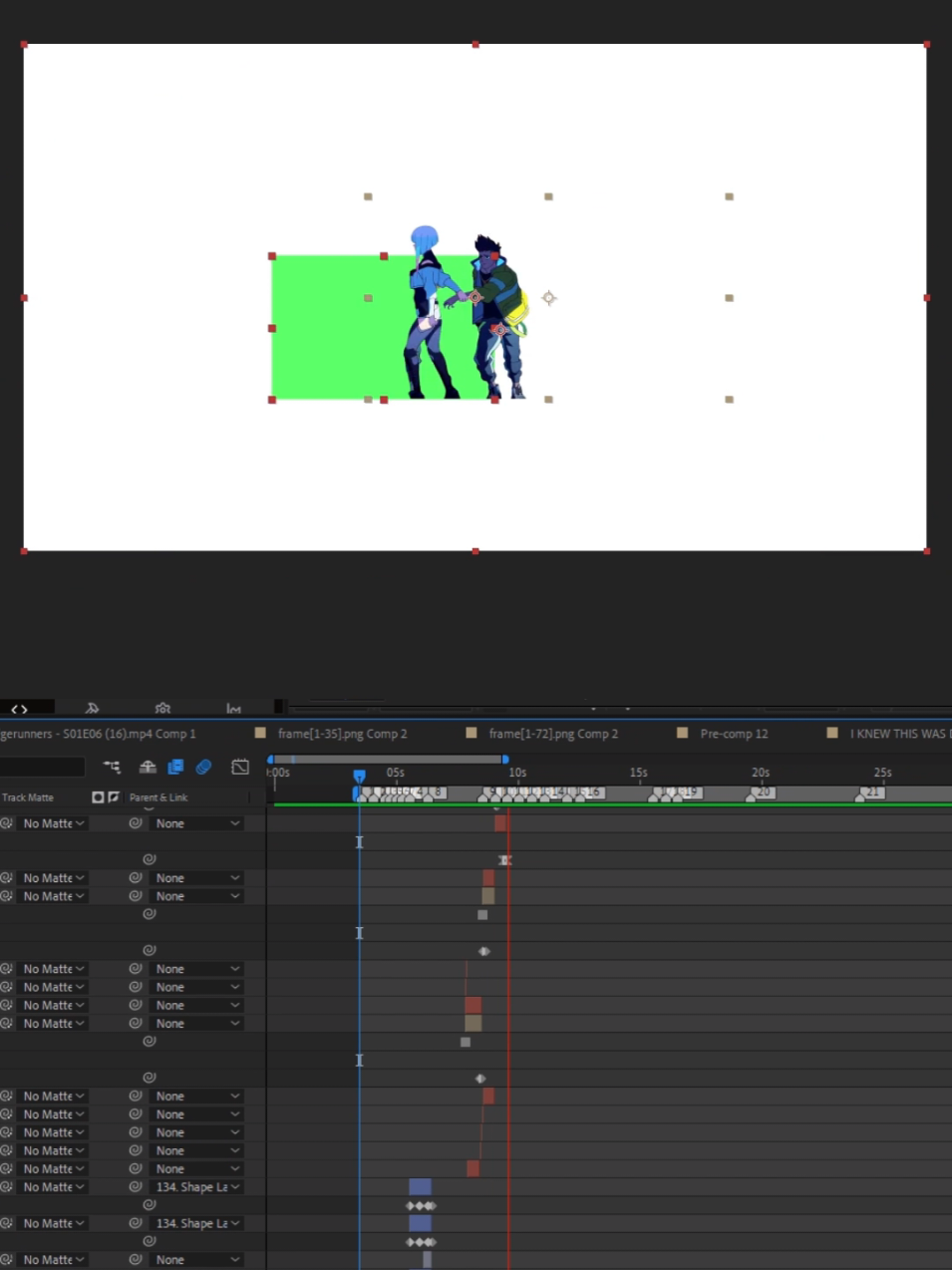Toggle the Frame Blending switch

175,767
